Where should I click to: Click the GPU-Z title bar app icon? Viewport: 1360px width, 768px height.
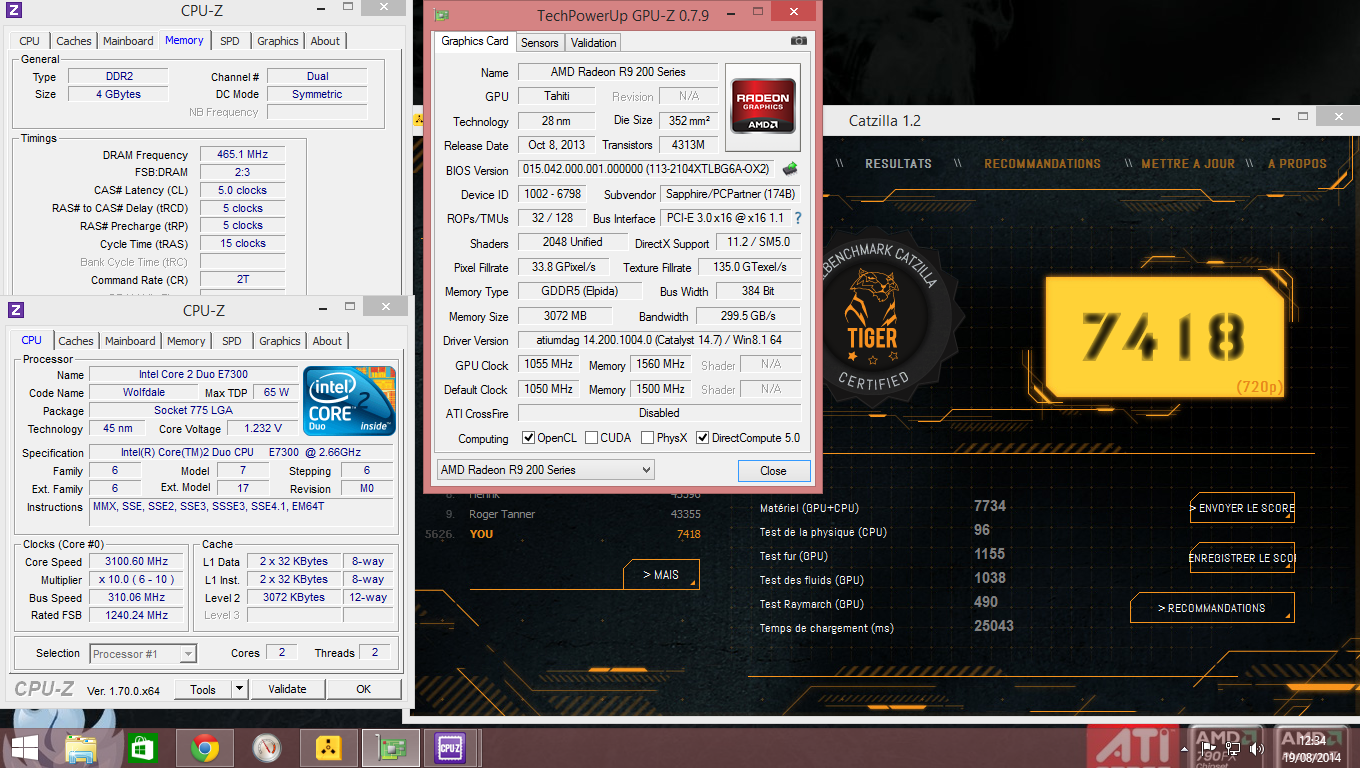coord(442,14)
